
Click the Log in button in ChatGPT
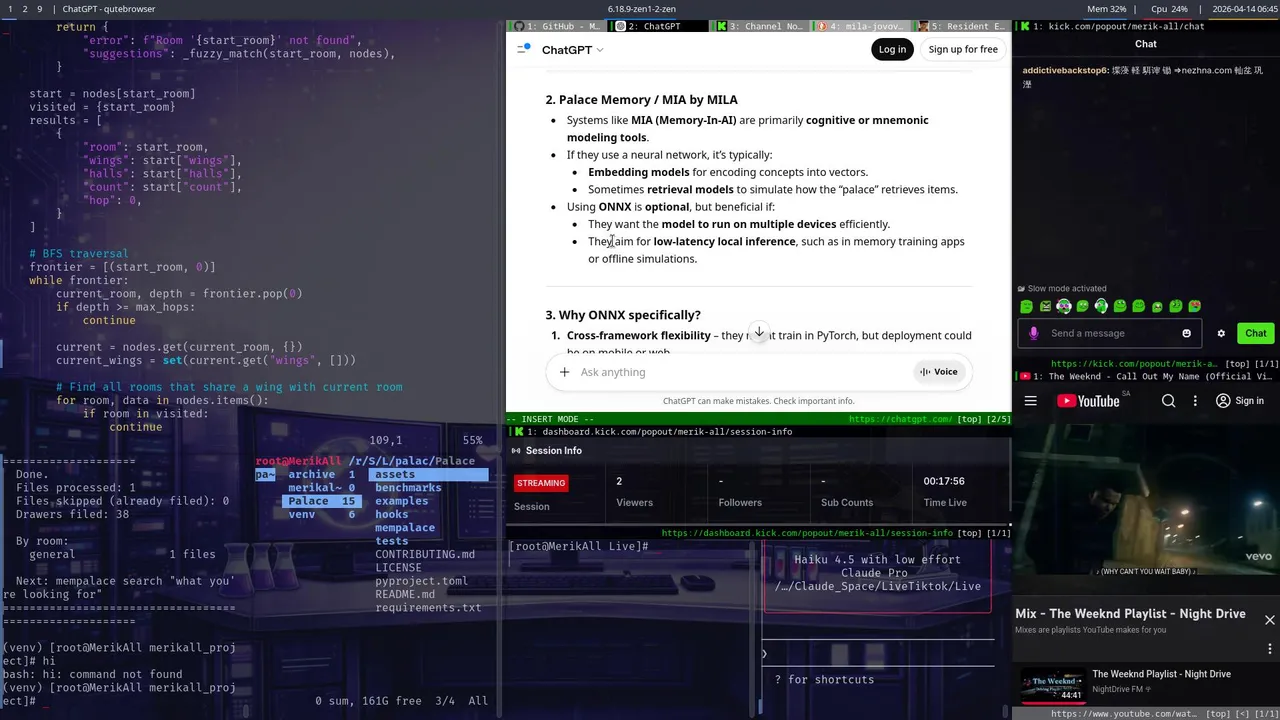pos(892,49)
